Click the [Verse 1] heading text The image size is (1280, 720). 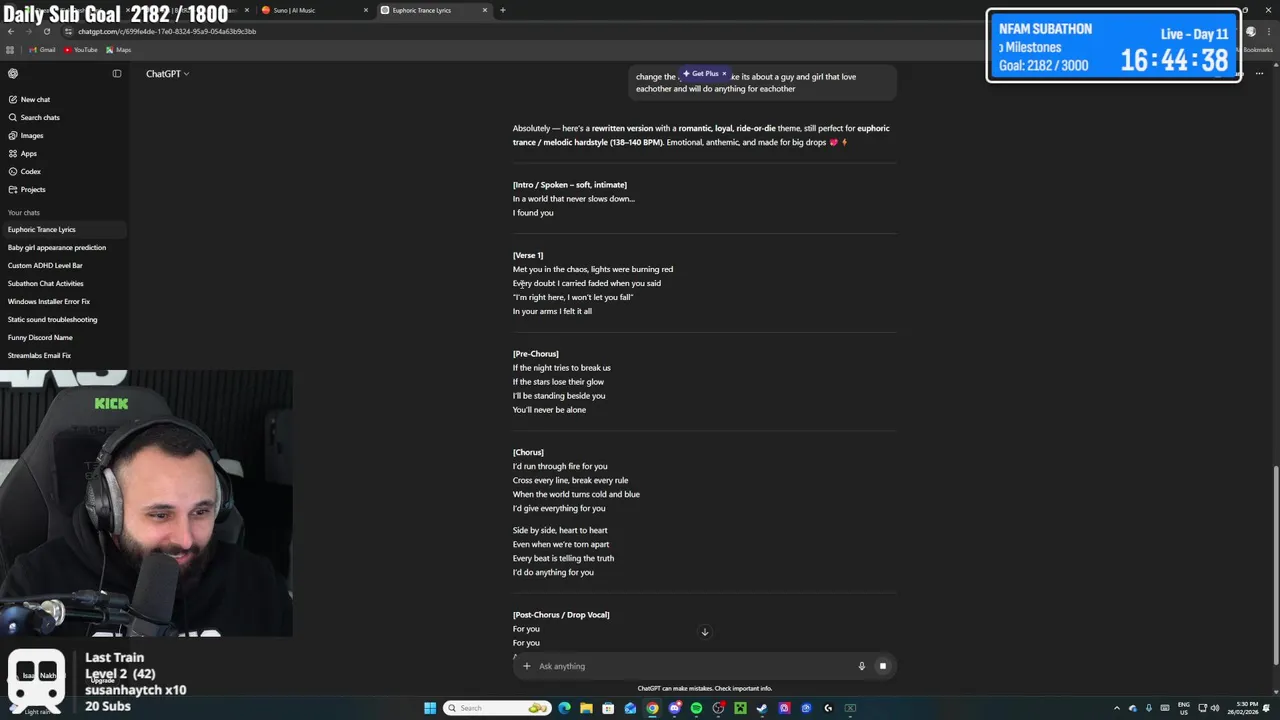pos(528,255)
